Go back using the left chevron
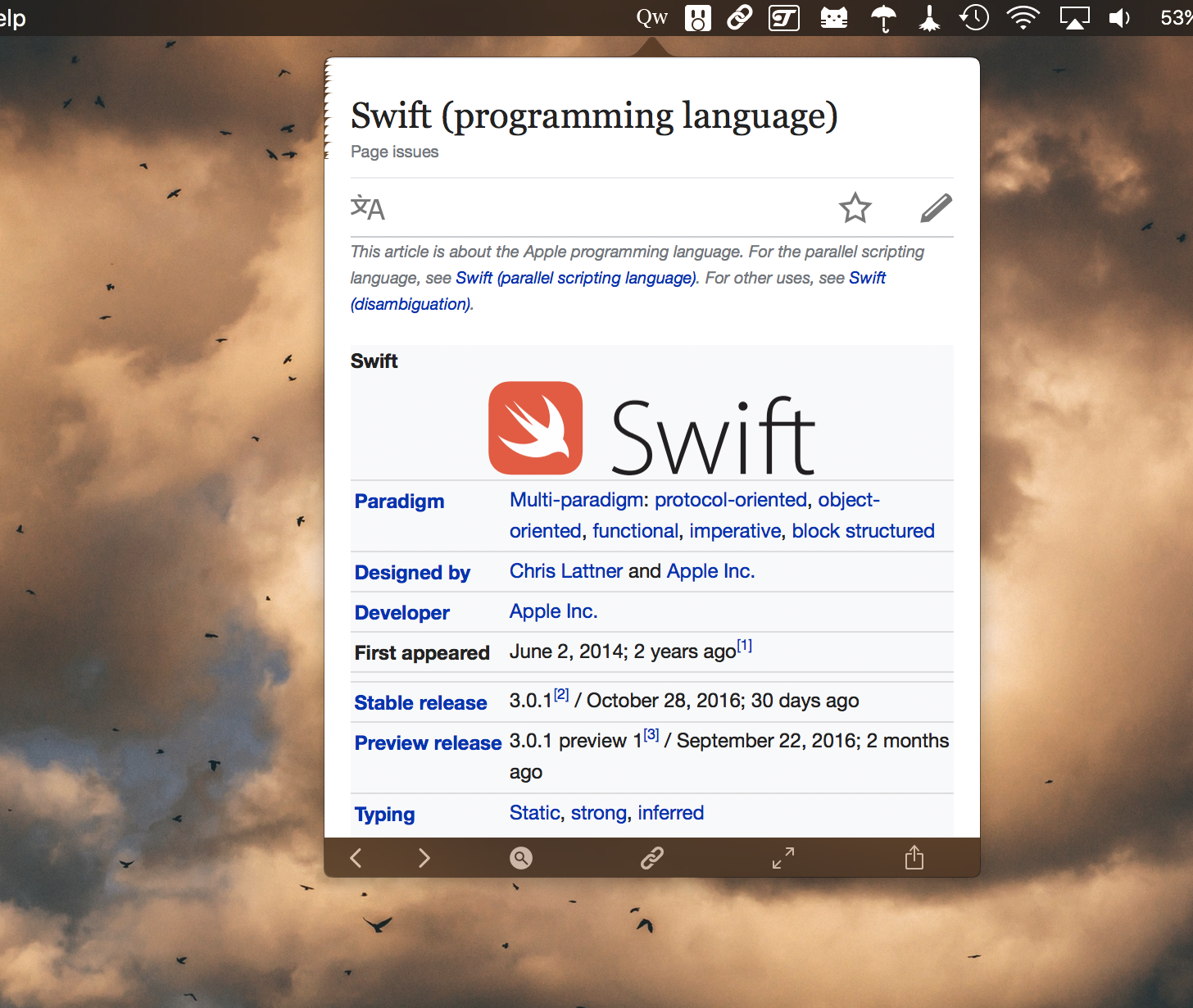The image size is (1193, 1008). click(356, 857)
